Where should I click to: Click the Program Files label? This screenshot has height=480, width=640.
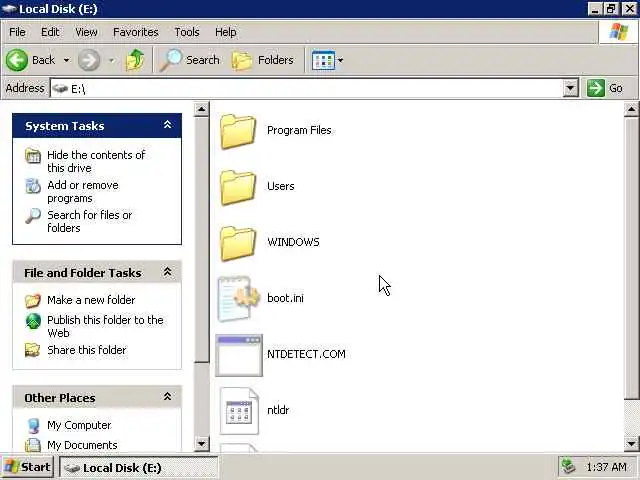(x=299, y=130)
